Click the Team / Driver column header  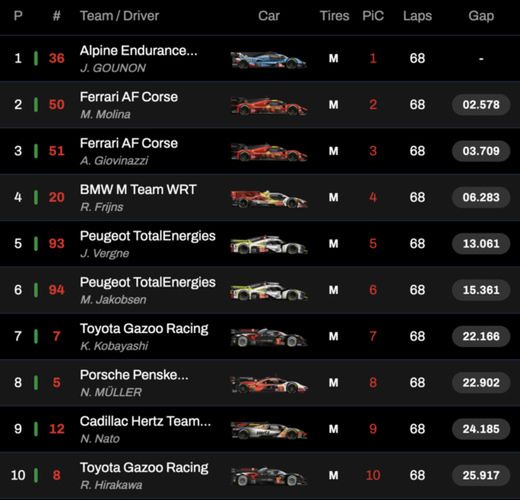coord(119,16)
